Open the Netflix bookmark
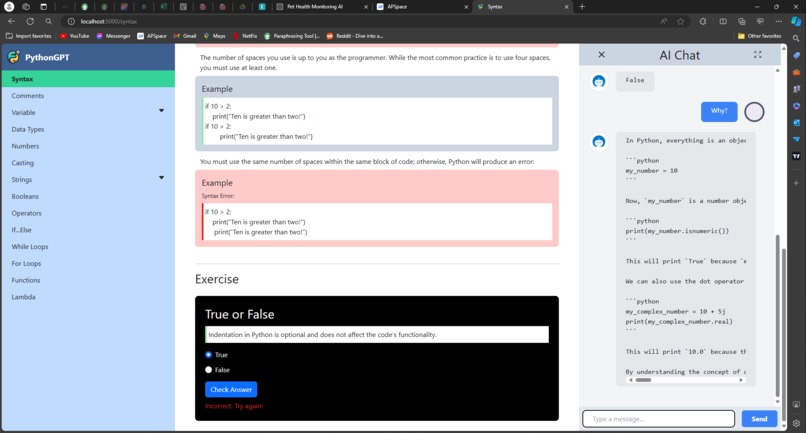 [x=245, y=36]
